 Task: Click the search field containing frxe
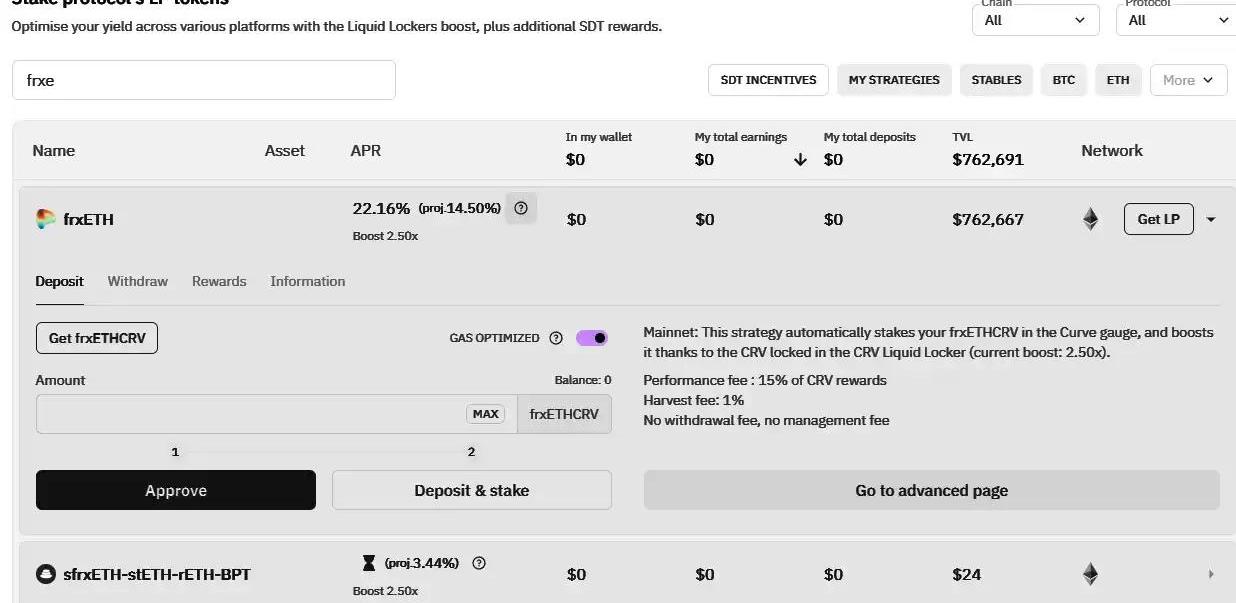point(204,80)
